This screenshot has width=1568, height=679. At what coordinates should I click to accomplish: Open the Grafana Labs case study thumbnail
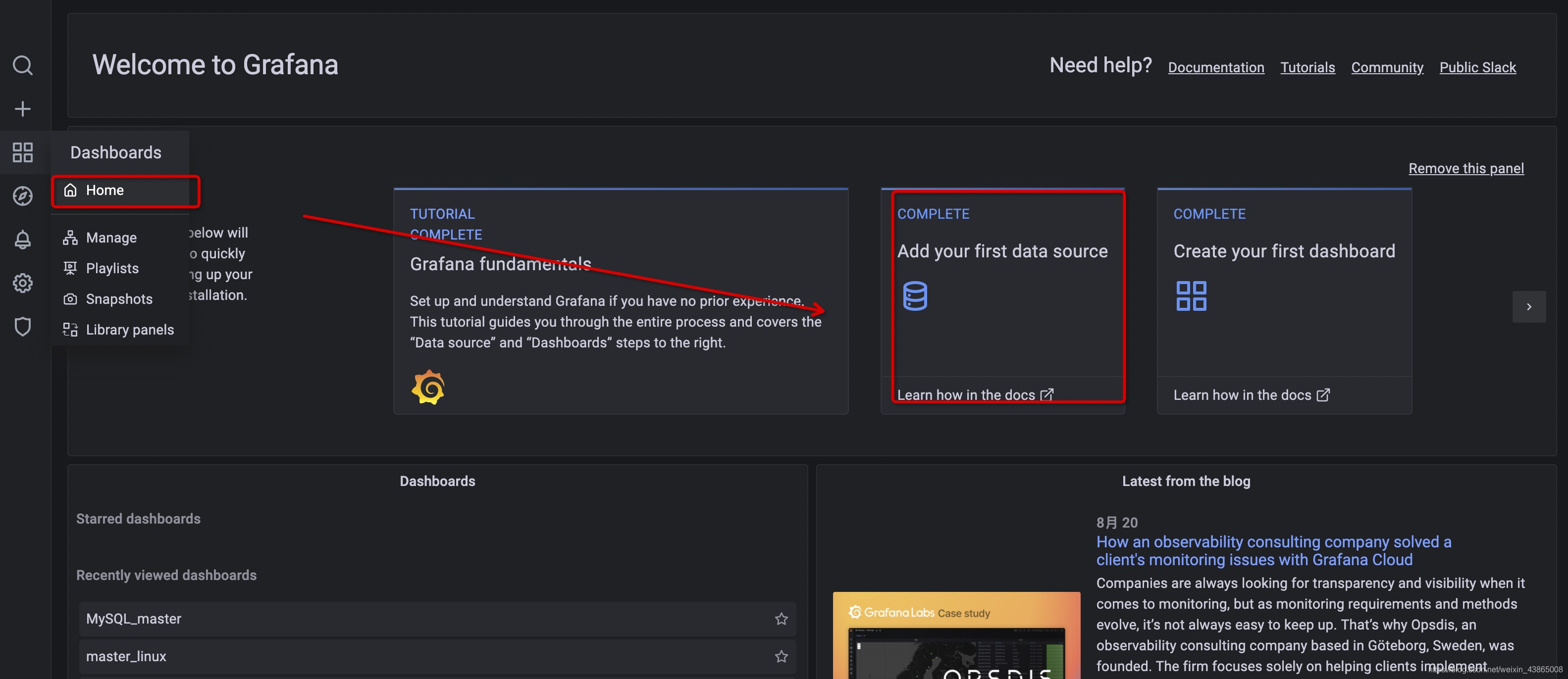[956, 635]
